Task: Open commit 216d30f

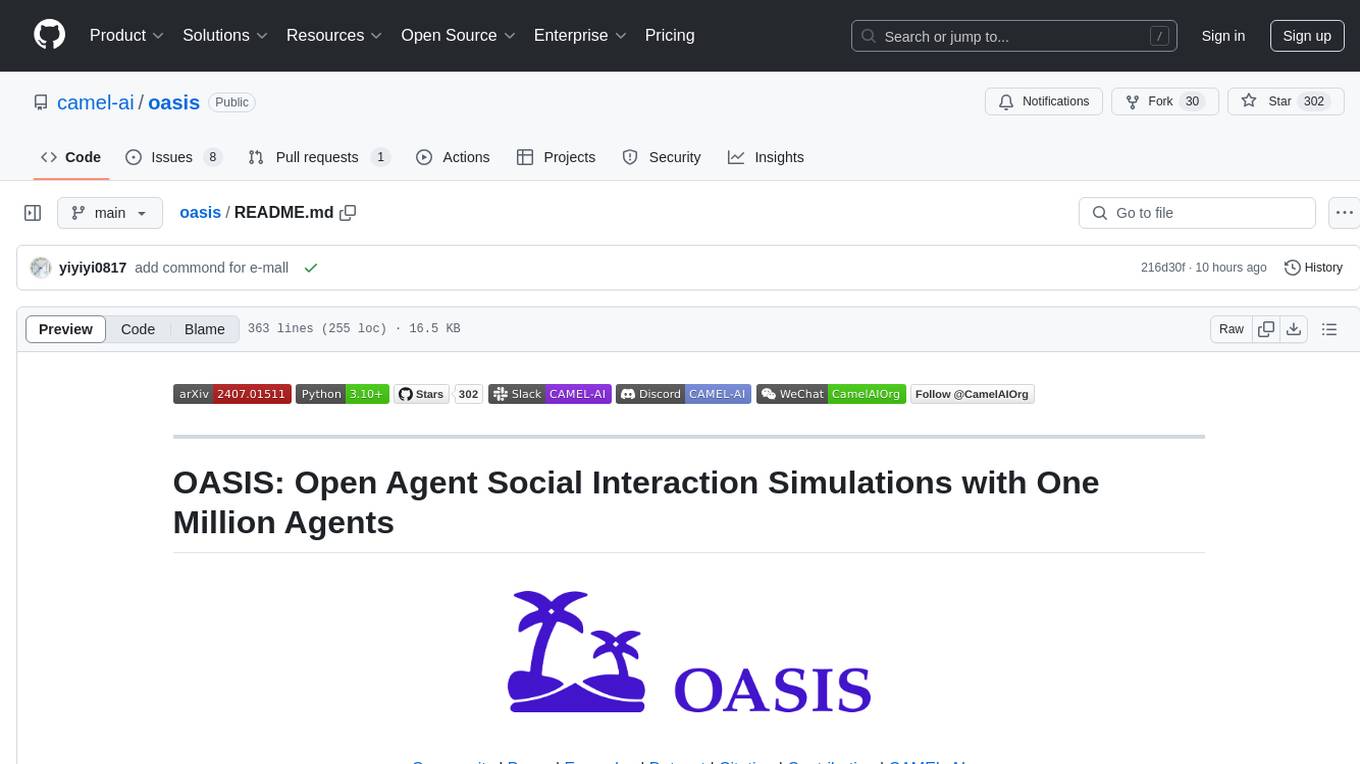Action: [1163, 267]
